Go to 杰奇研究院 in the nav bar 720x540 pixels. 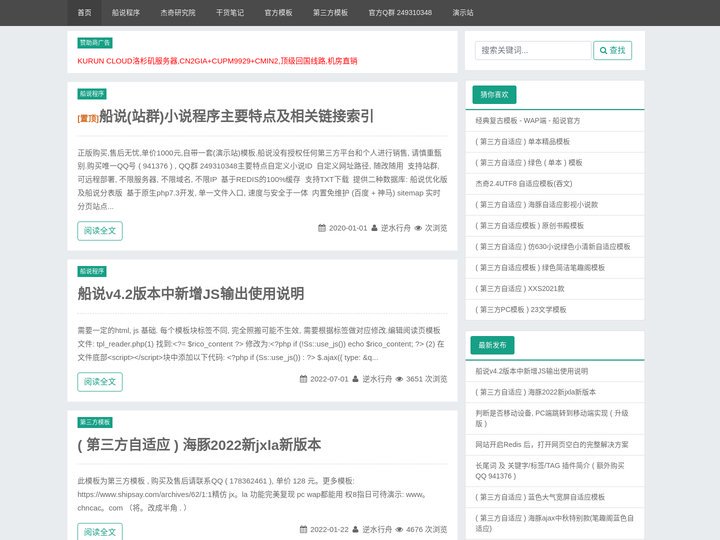(178, 13)
